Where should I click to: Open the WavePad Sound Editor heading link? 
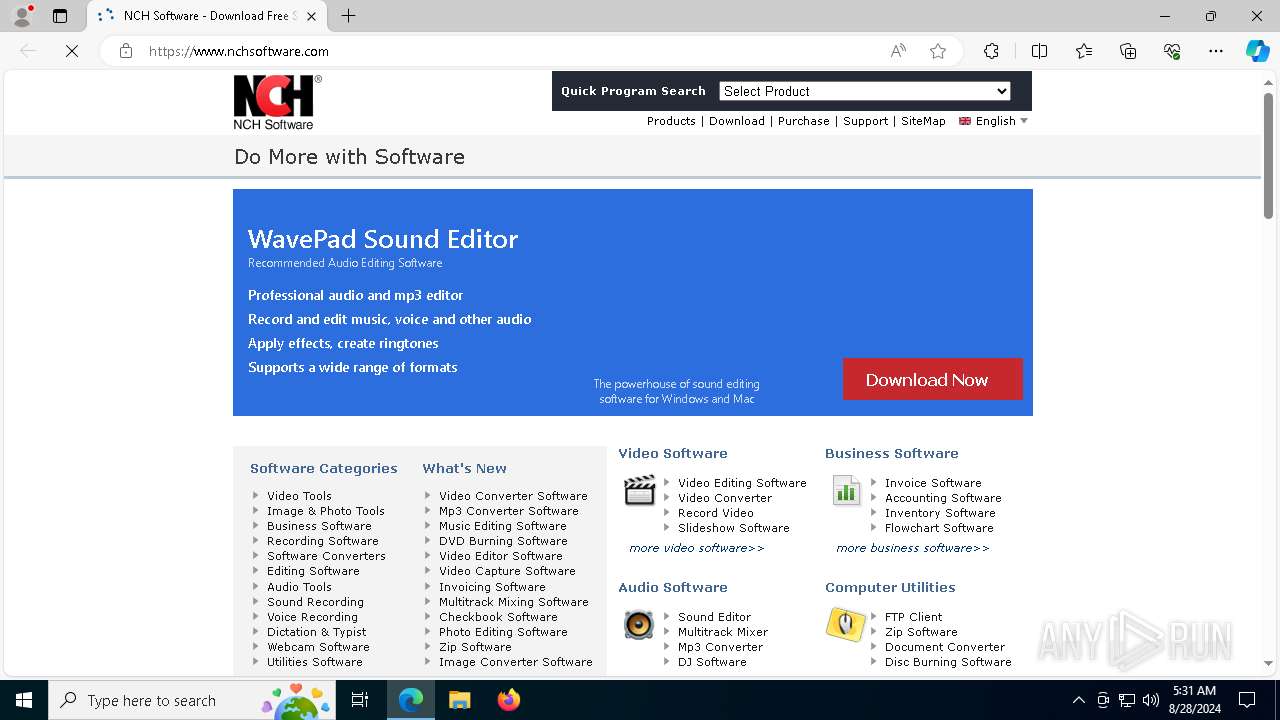pyautogui.click(x=383, y=239)
